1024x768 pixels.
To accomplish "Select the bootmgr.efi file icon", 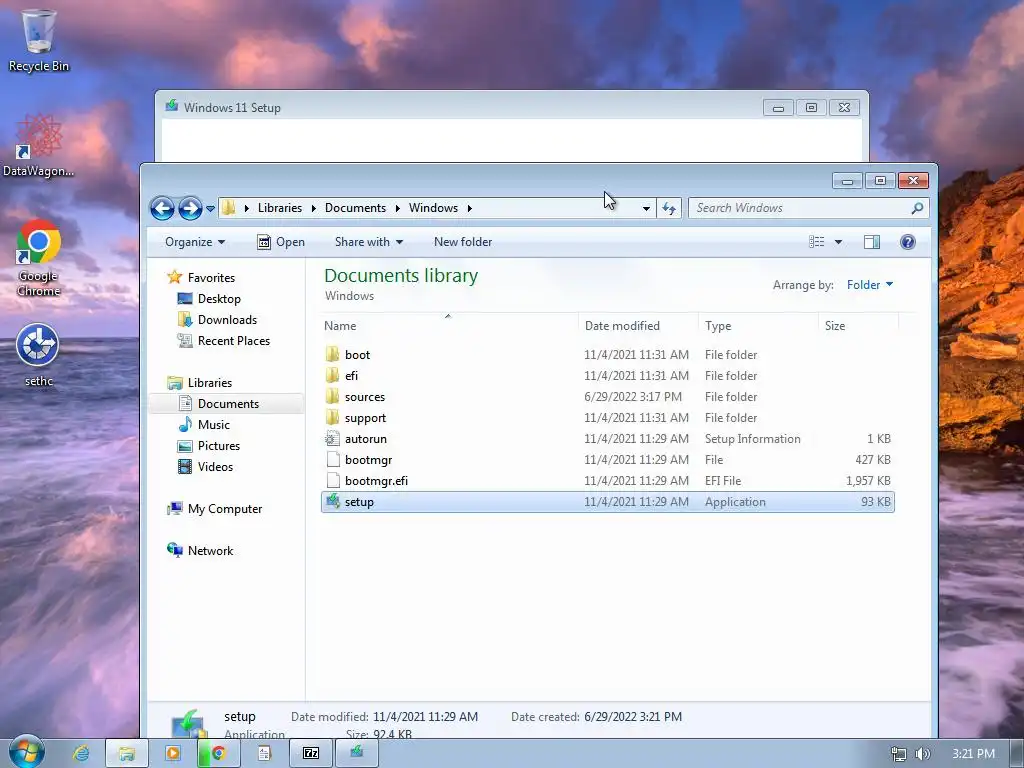I will (x=332, y=481).
